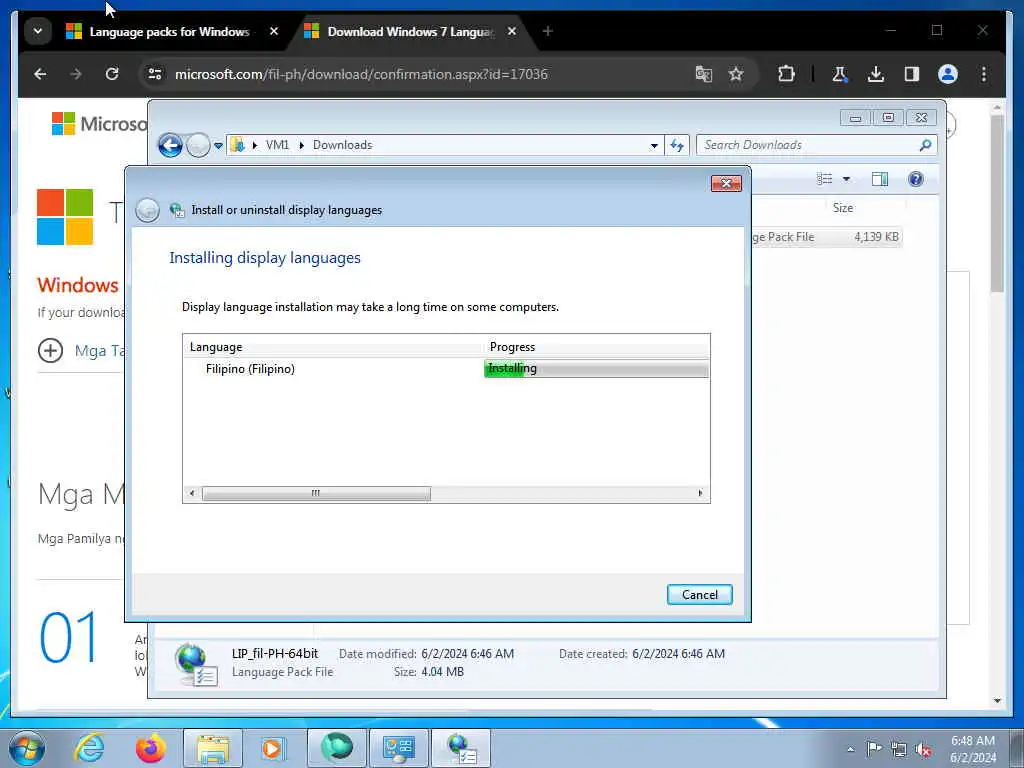Open the Action Center flag icon
Screen dimensions: 1024x768
click(x=874, y=748)
